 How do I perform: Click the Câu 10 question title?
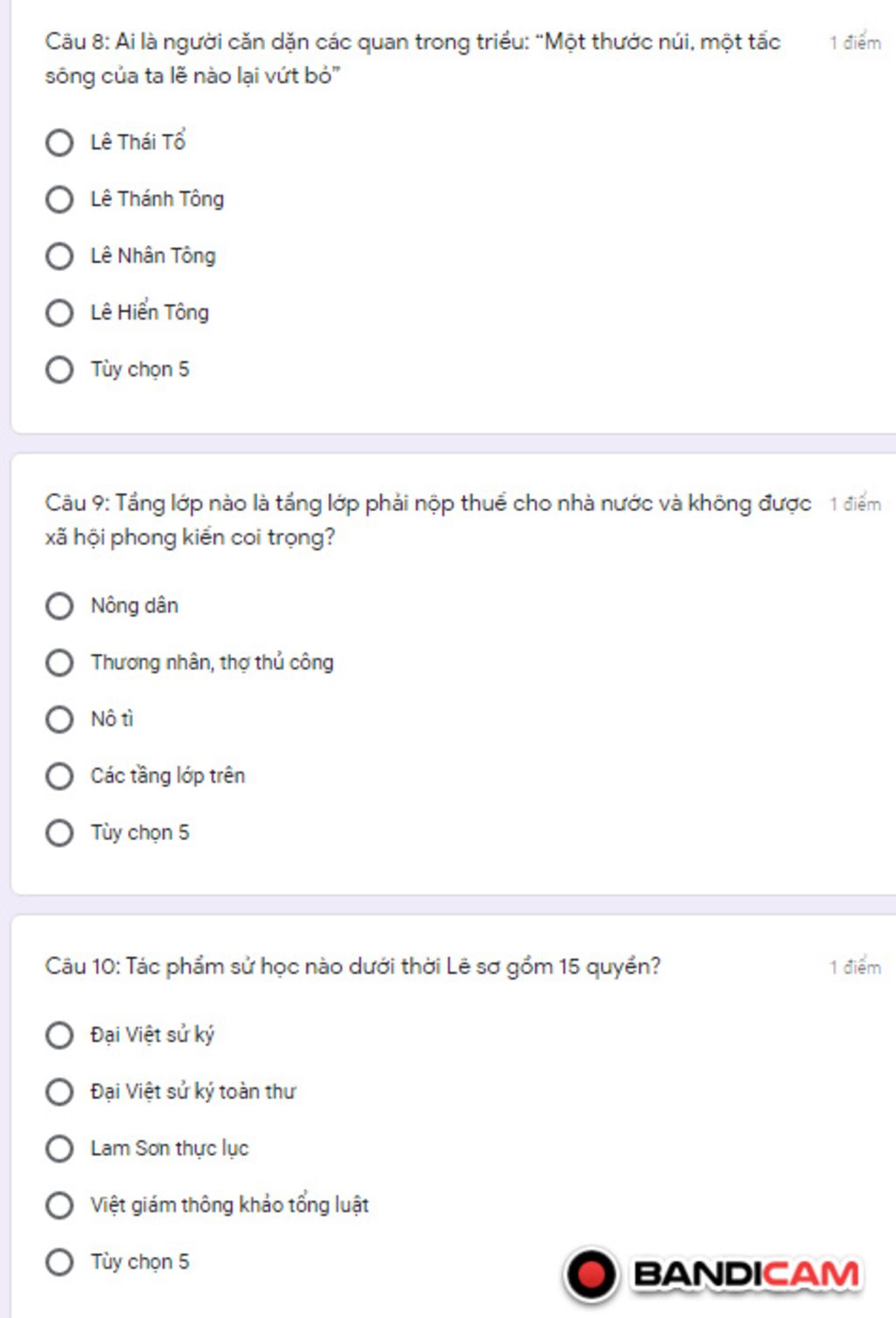pos(353,966)
